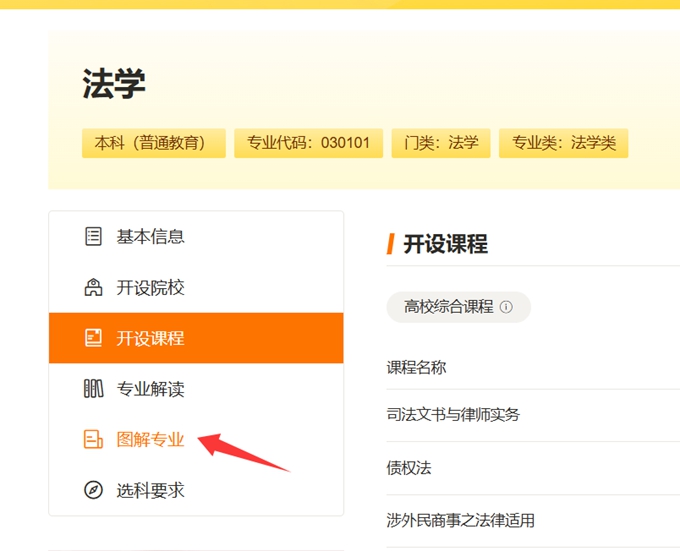Viewport: 680px width, 551px height.
Task: Open the 基本信息 sidebar item
Action: (196, 237)
